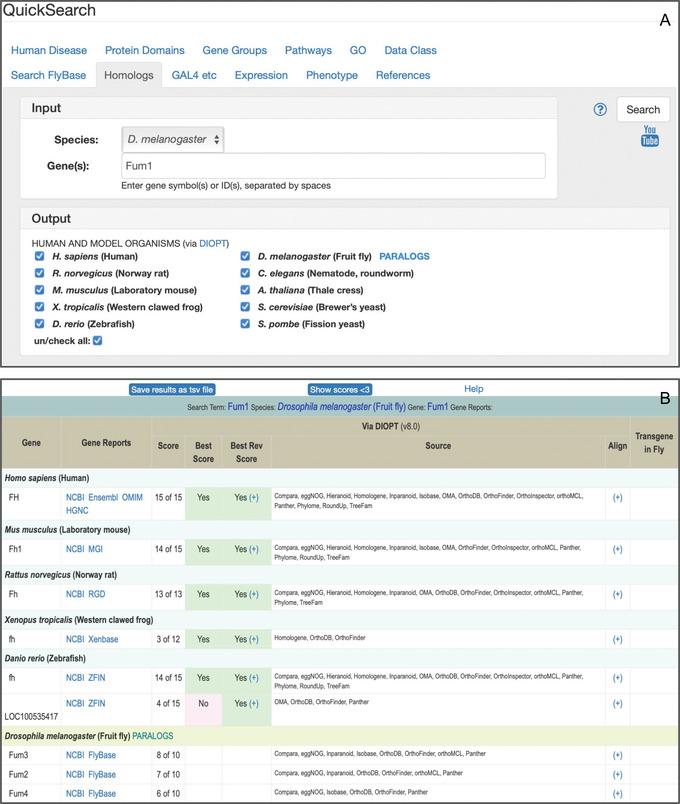Expand the alignment (+) for Fh1 row
680x804 pixels.
click(x=617, y=549)
